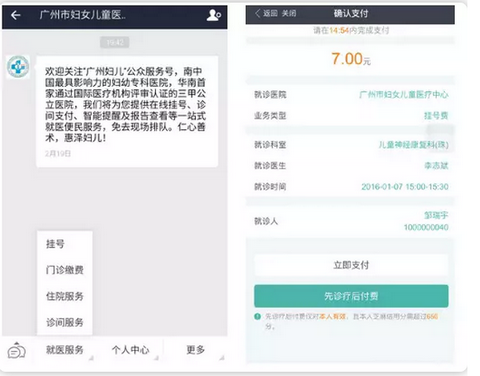
Task: Tap the chat timestamp at the top of the conversation
Action: click(115, 42)
